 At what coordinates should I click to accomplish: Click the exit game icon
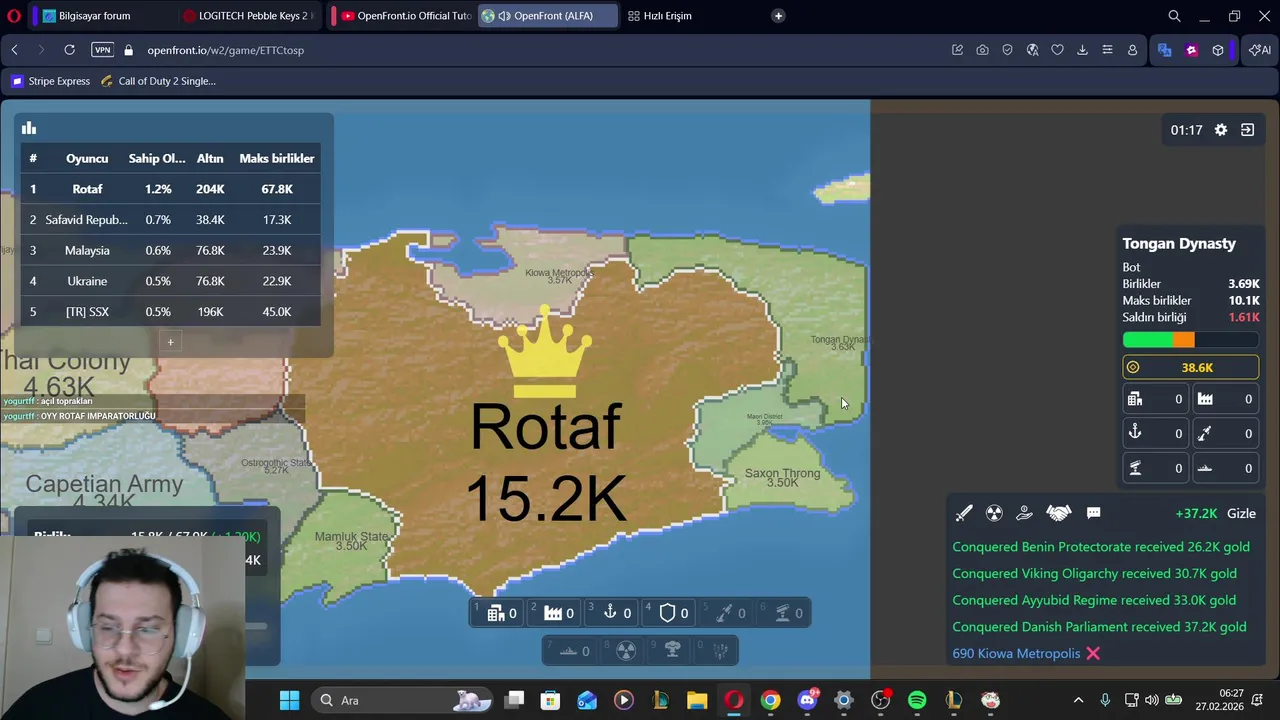1247,130
